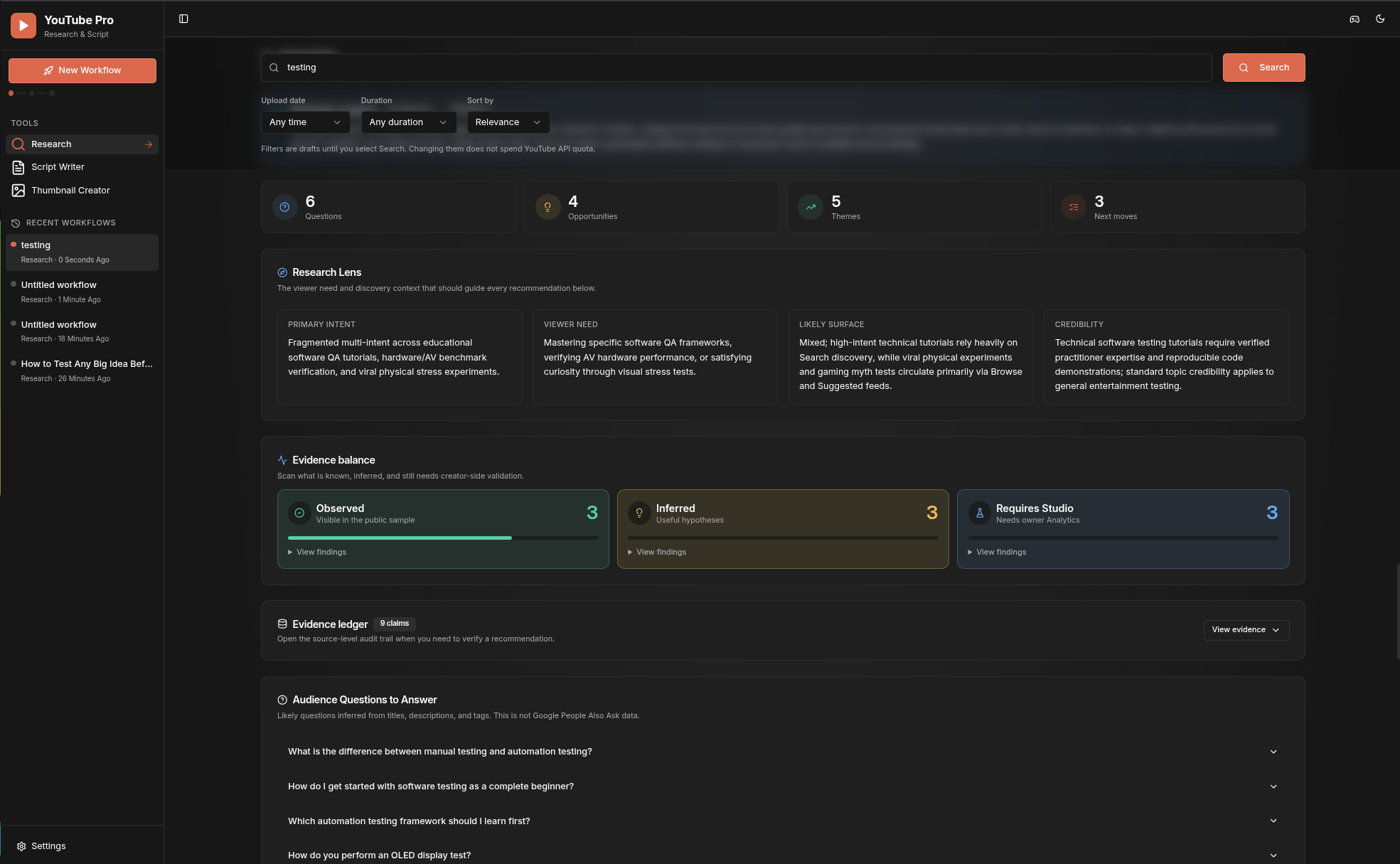This screenshot has height=864, width=1400.
Task: Expand the complete beginner software testing question
Action: click(x=783, y=786)
